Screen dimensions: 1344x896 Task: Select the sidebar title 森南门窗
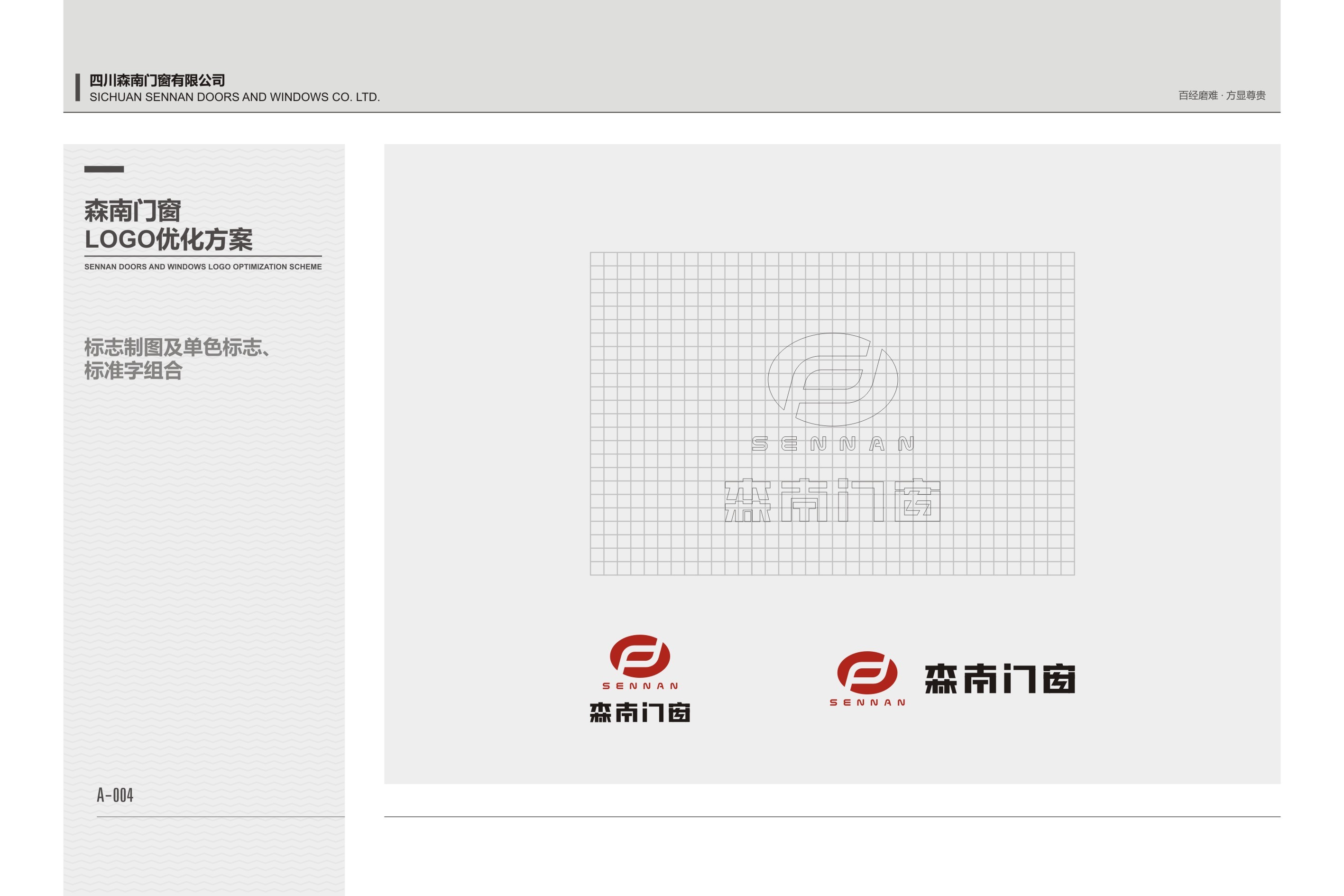tap(132, 211)
